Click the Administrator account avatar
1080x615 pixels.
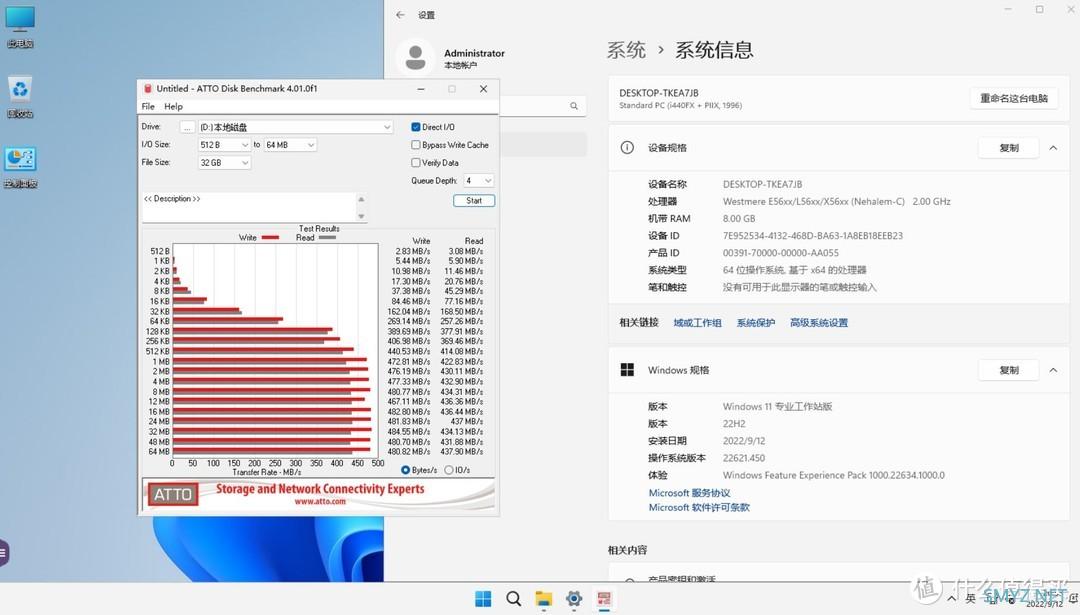click(x=415, y=57)
